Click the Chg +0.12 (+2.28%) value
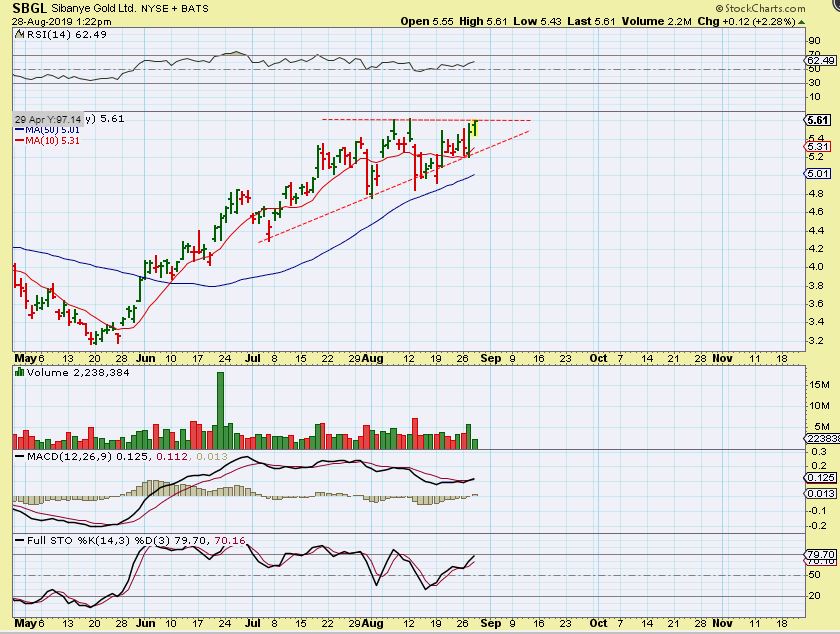This screenshot has width=840, height=634. [x=747, y=21]
